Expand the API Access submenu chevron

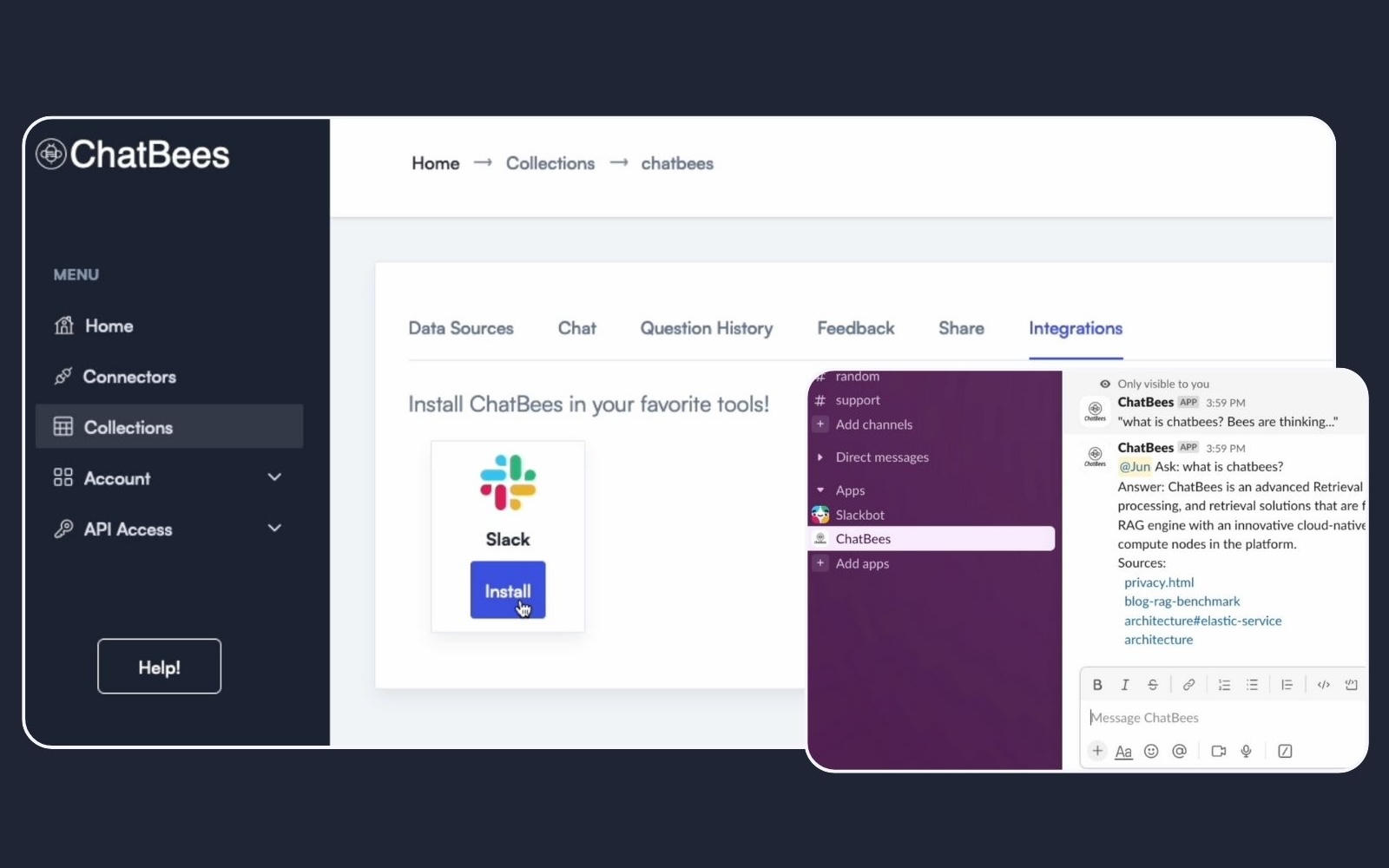click(274, 528)
